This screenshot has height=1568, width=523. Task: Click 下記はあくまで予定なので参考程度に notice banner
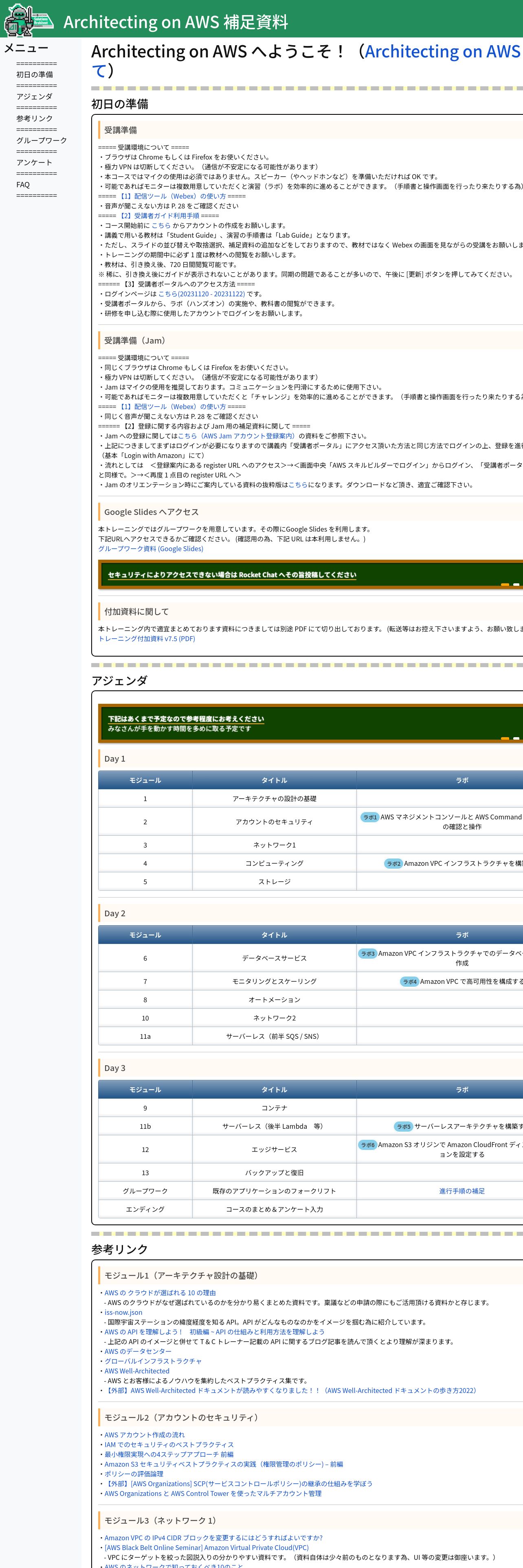point(186,719)
